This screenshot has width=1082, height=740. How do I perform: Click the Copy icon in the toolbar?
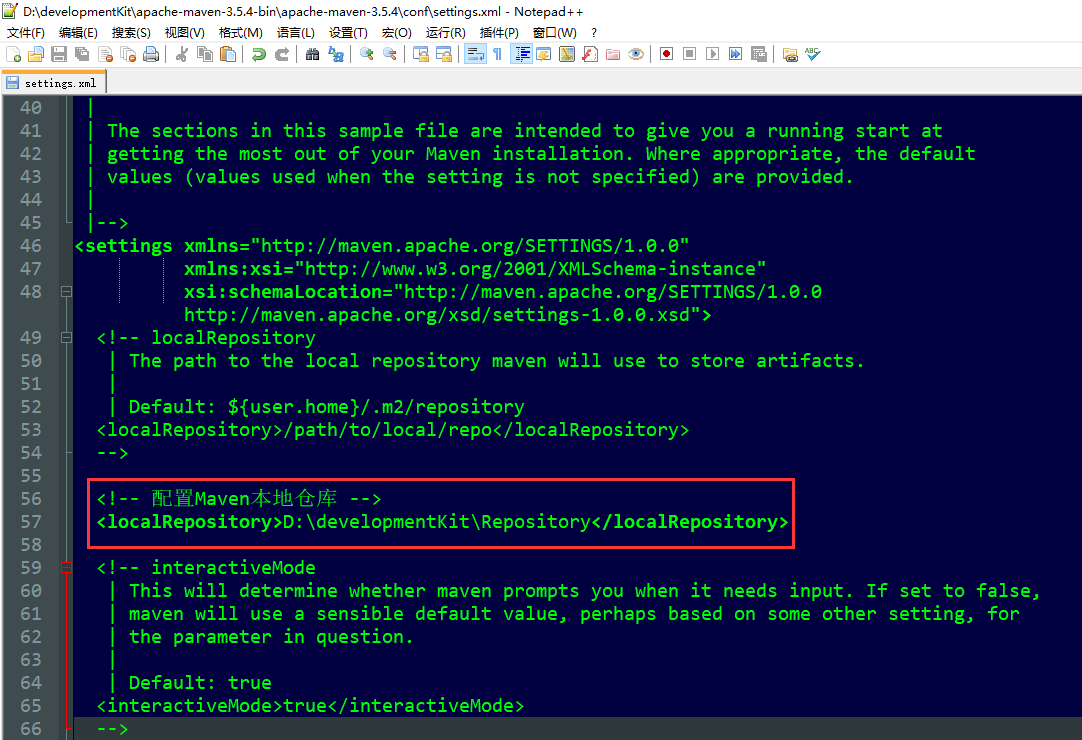[x=205, y=55]
